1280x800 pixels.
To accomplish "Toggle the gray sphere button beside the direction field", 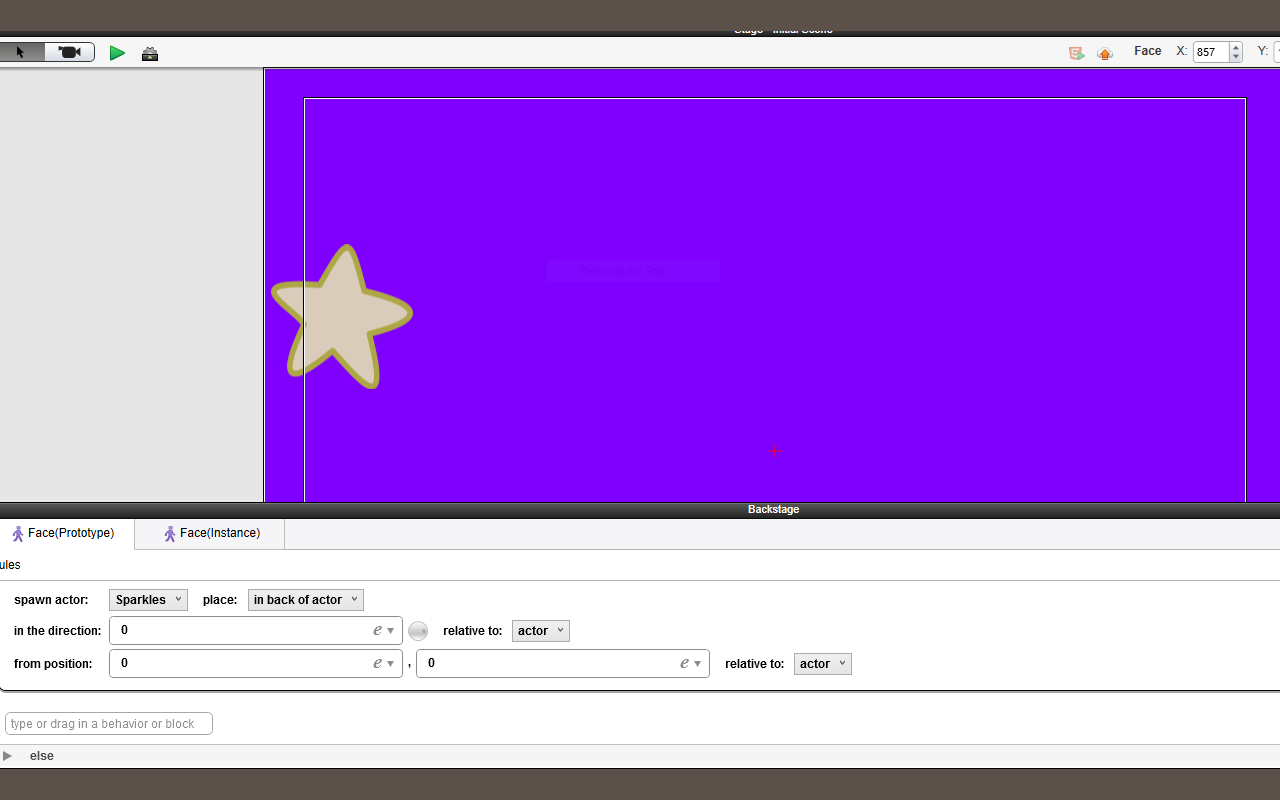I will coord(418,630).
